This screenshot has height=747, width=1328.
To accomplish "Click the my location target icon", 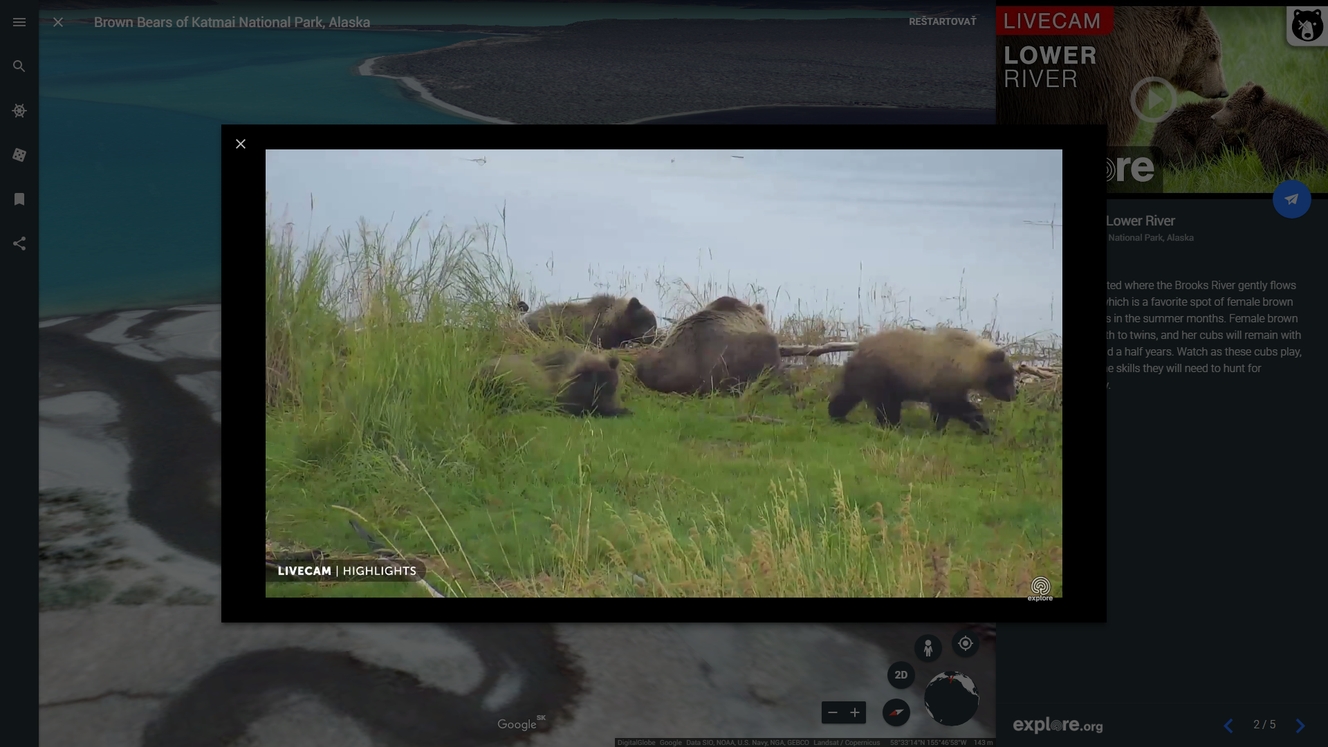I will [965, 644].
